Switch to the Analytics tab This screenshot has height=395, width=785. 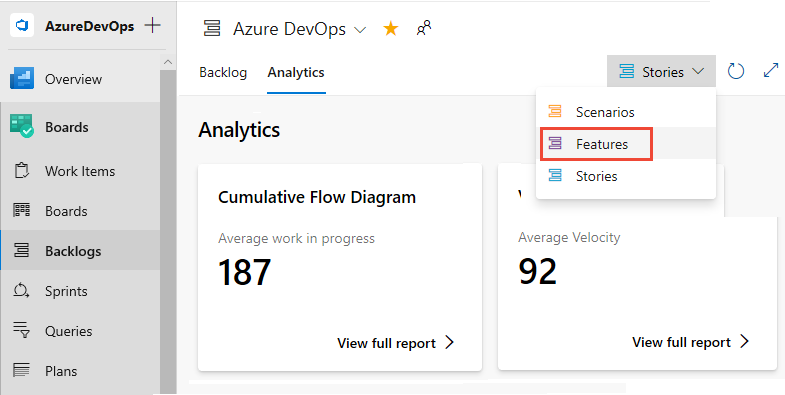coord(296,73)
